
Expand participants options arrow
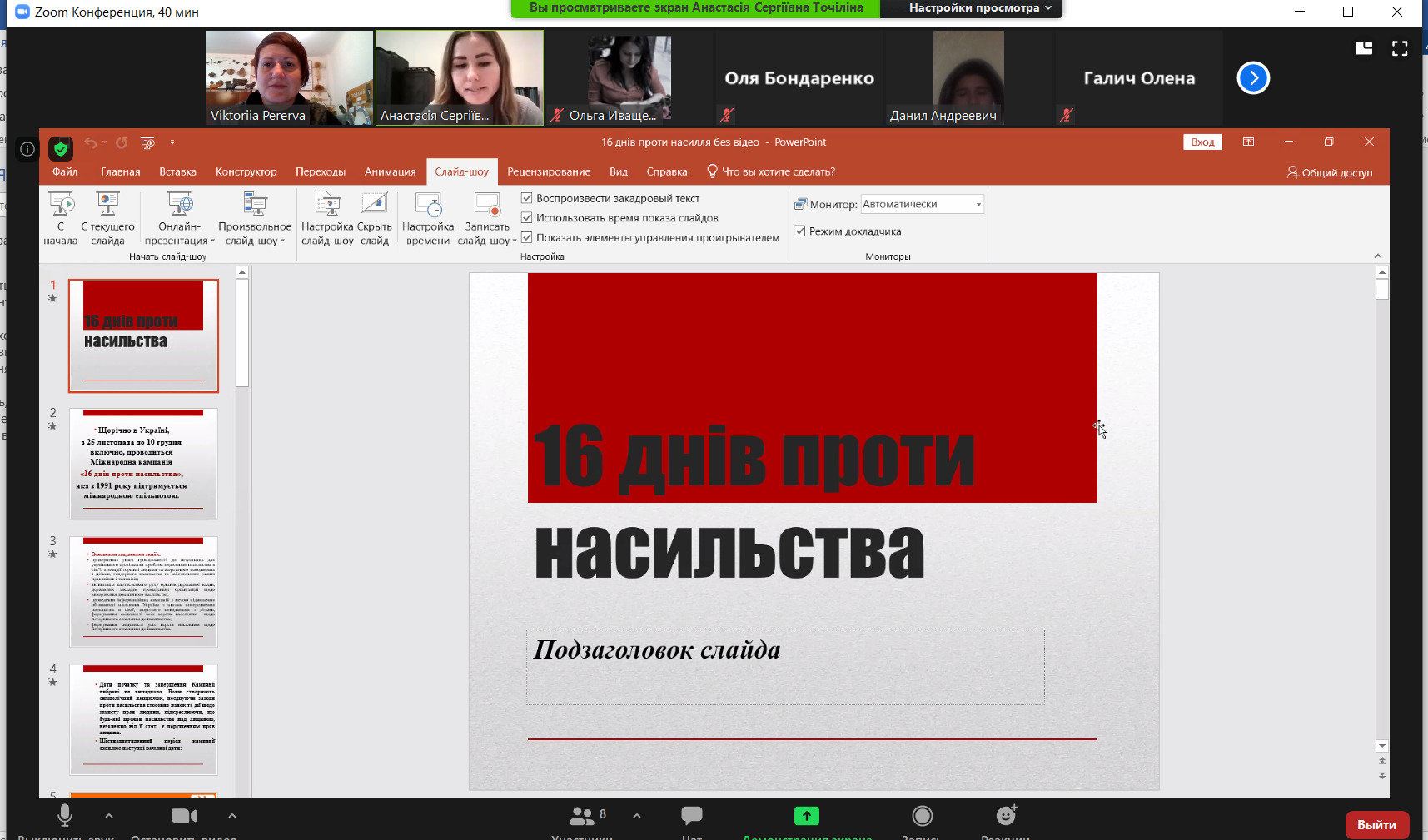click(637, 816)
